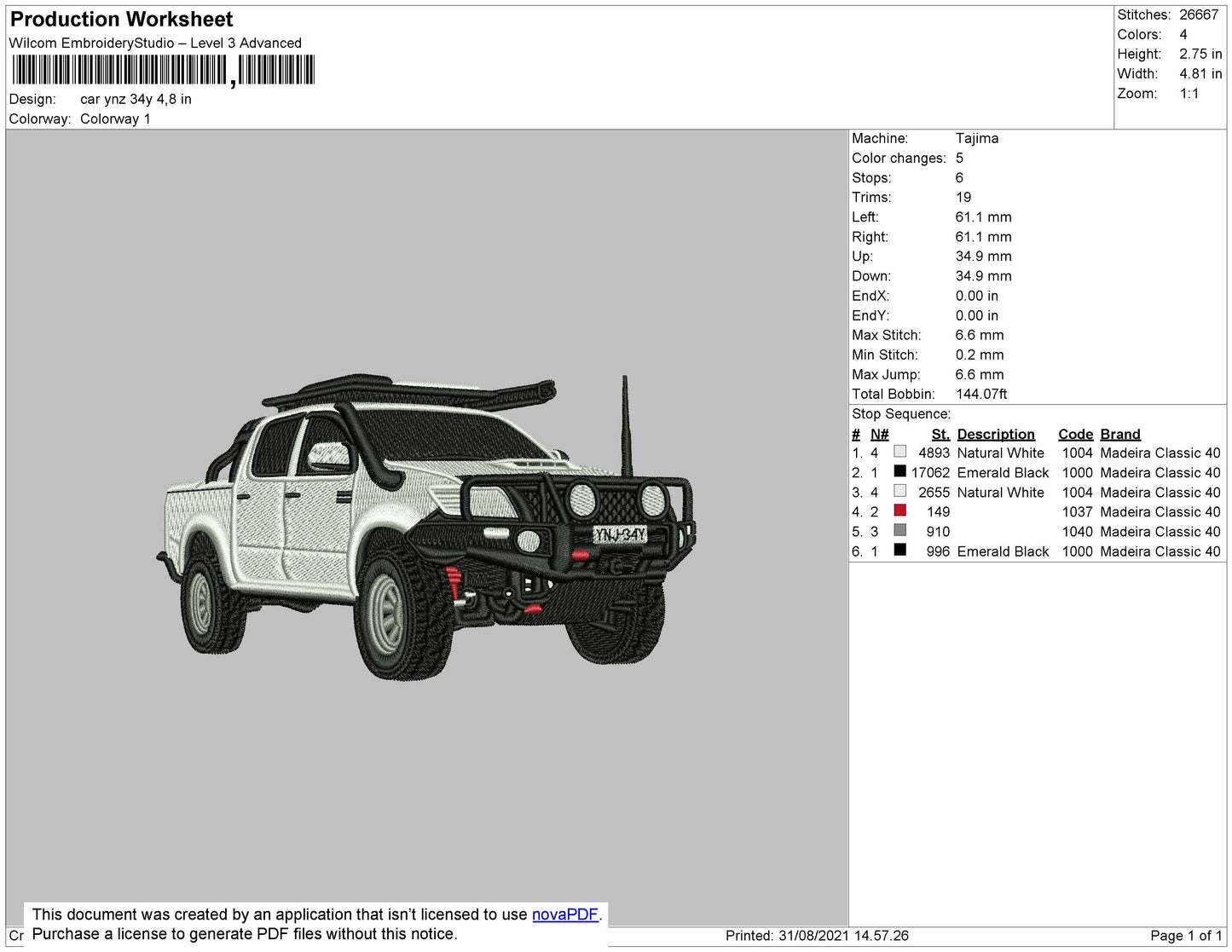Viewport: 1232px width, 952px height.
Task: Click code '1040' in stop row 5
Action: 1078,531
